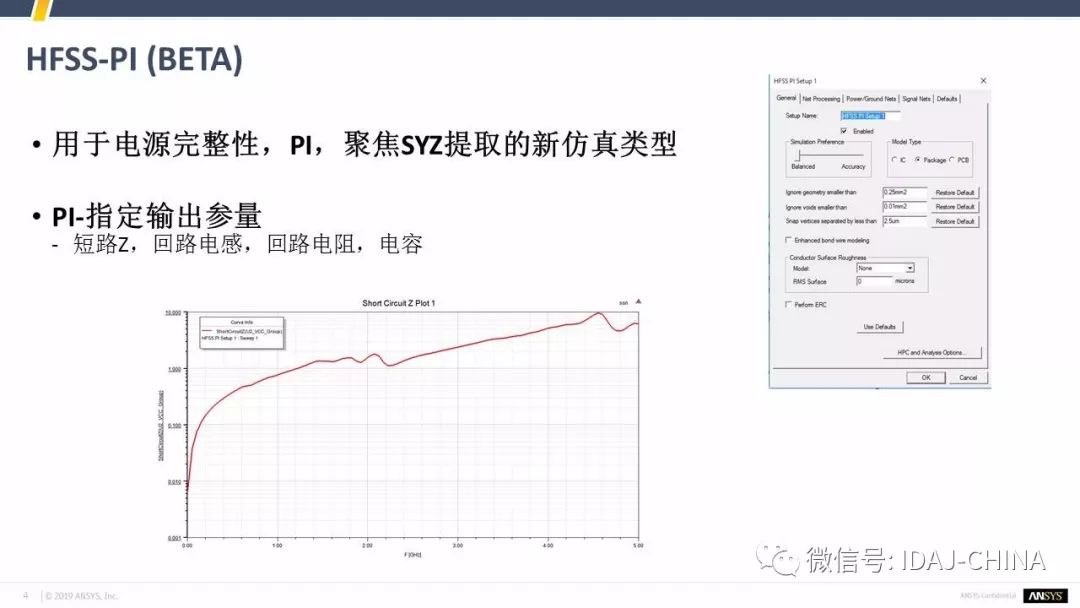
Task: Click the Ignore voids smaller than field
Action: pos(904,207)
